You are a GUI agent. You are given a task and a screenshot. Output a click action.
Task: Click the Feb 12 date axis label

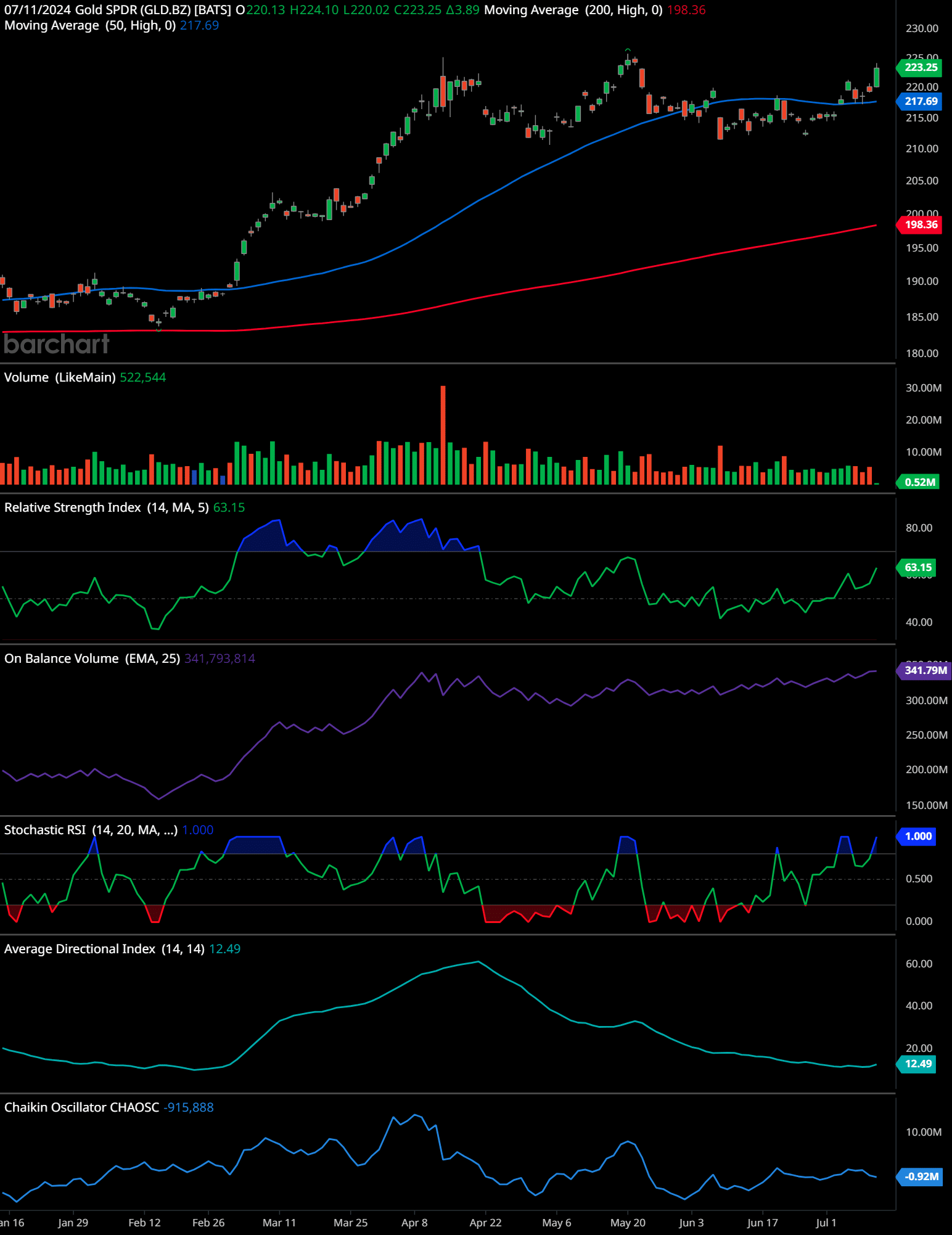tap(144, 1223)
